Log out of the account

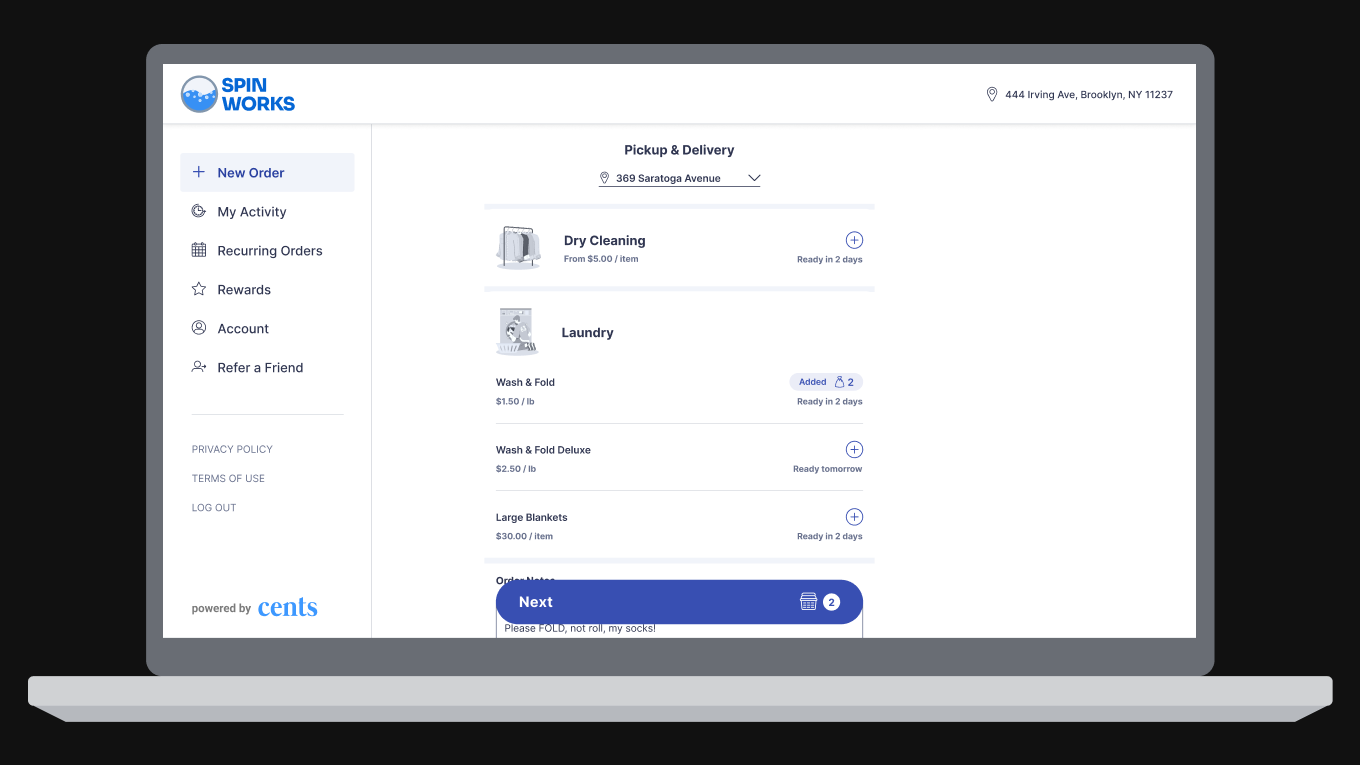tap(214, 507)
